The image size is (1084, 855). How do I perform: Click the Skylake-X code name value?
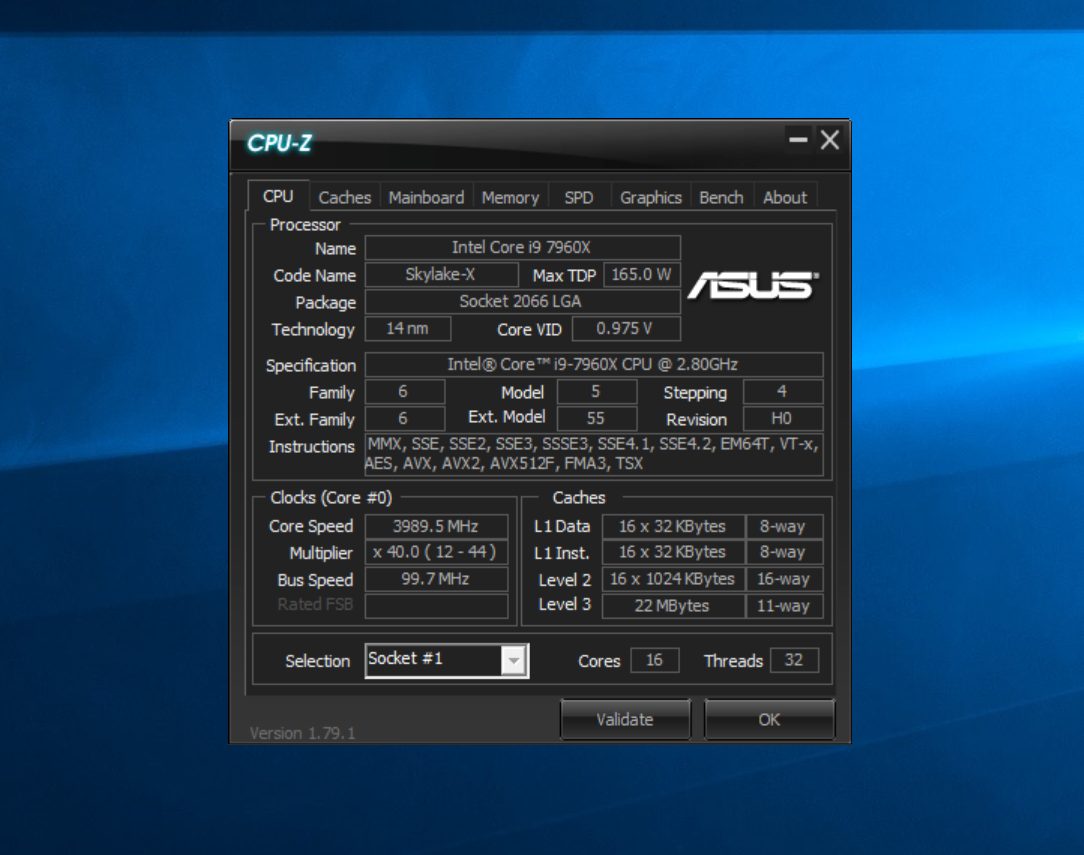point(441,274)
